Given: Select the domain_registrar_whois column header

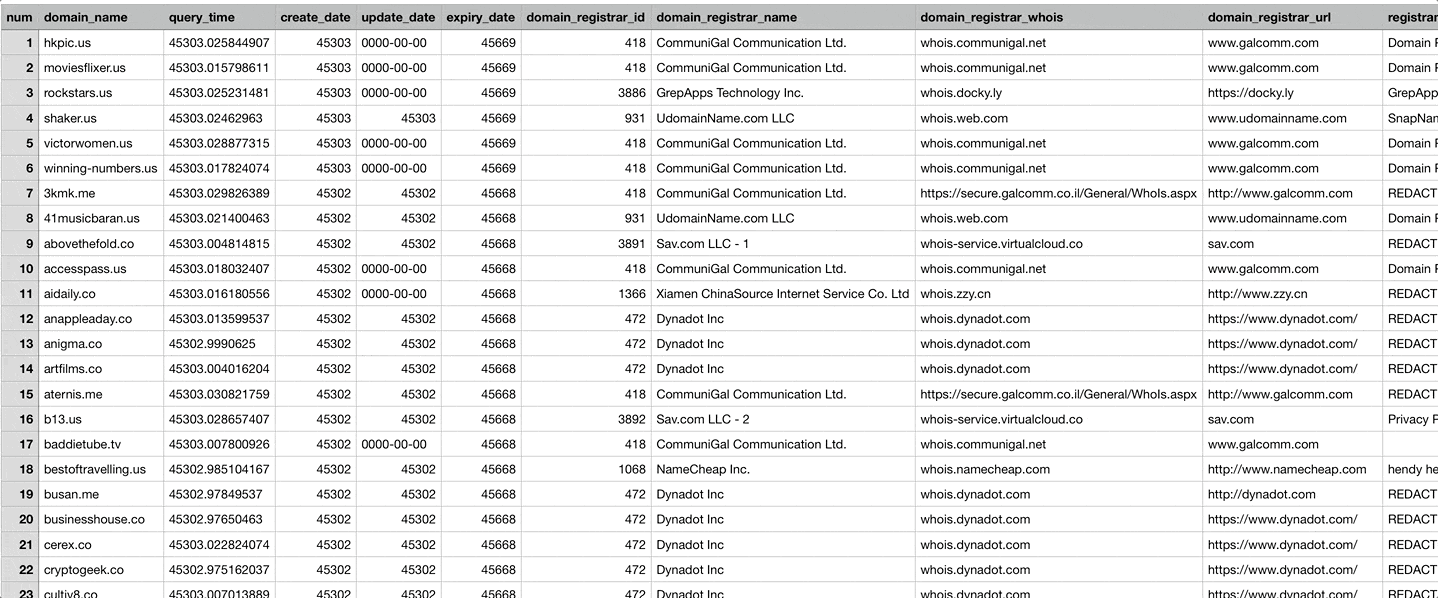Looking at the screenshot, I should [x=991, y=18].
